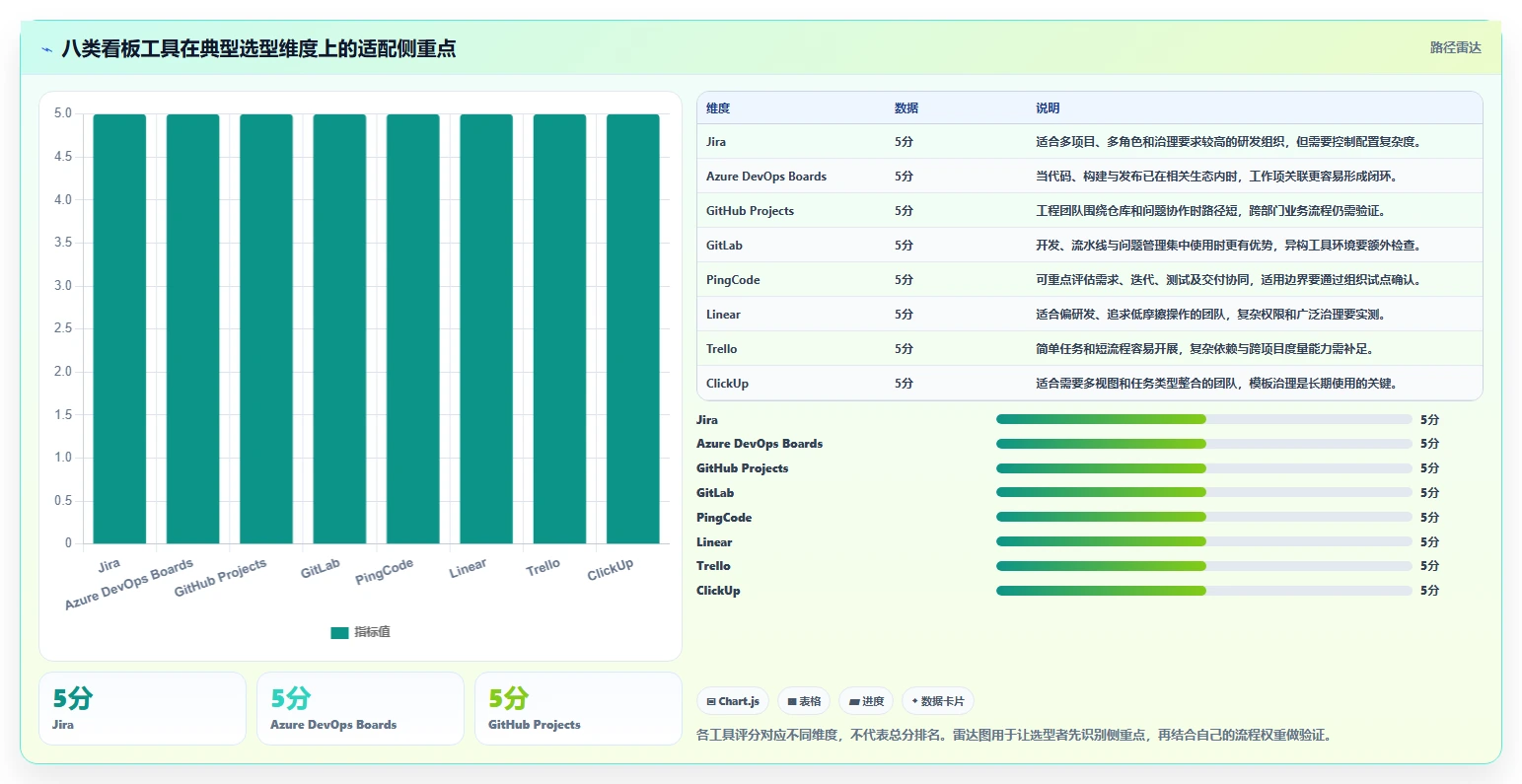Click the Linear progress bar
The image size is (1522, 784).
[x=1204, y=541]
